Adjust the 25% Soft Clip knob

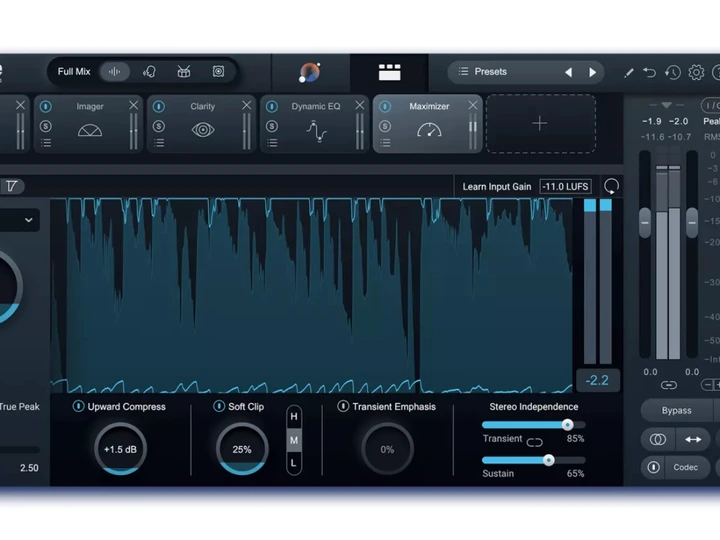tap(242, 449)
